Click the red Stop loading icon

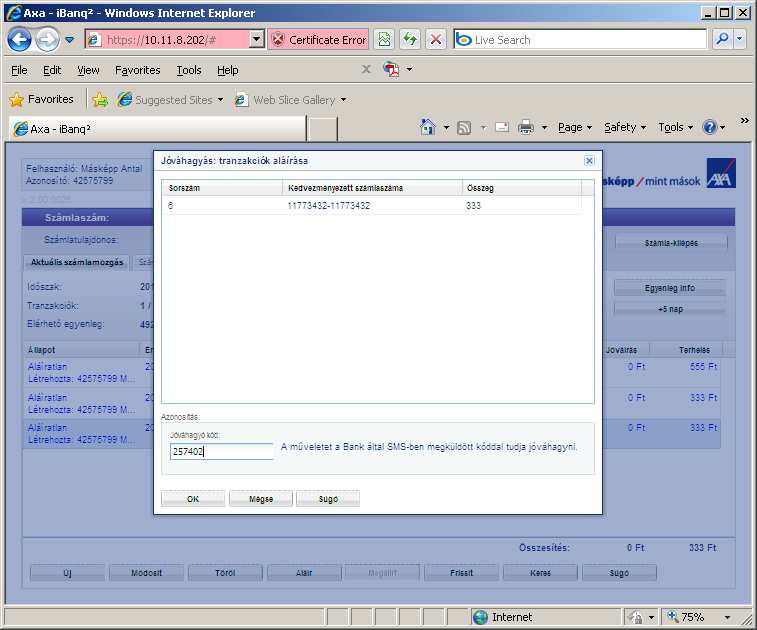(435, 40)
